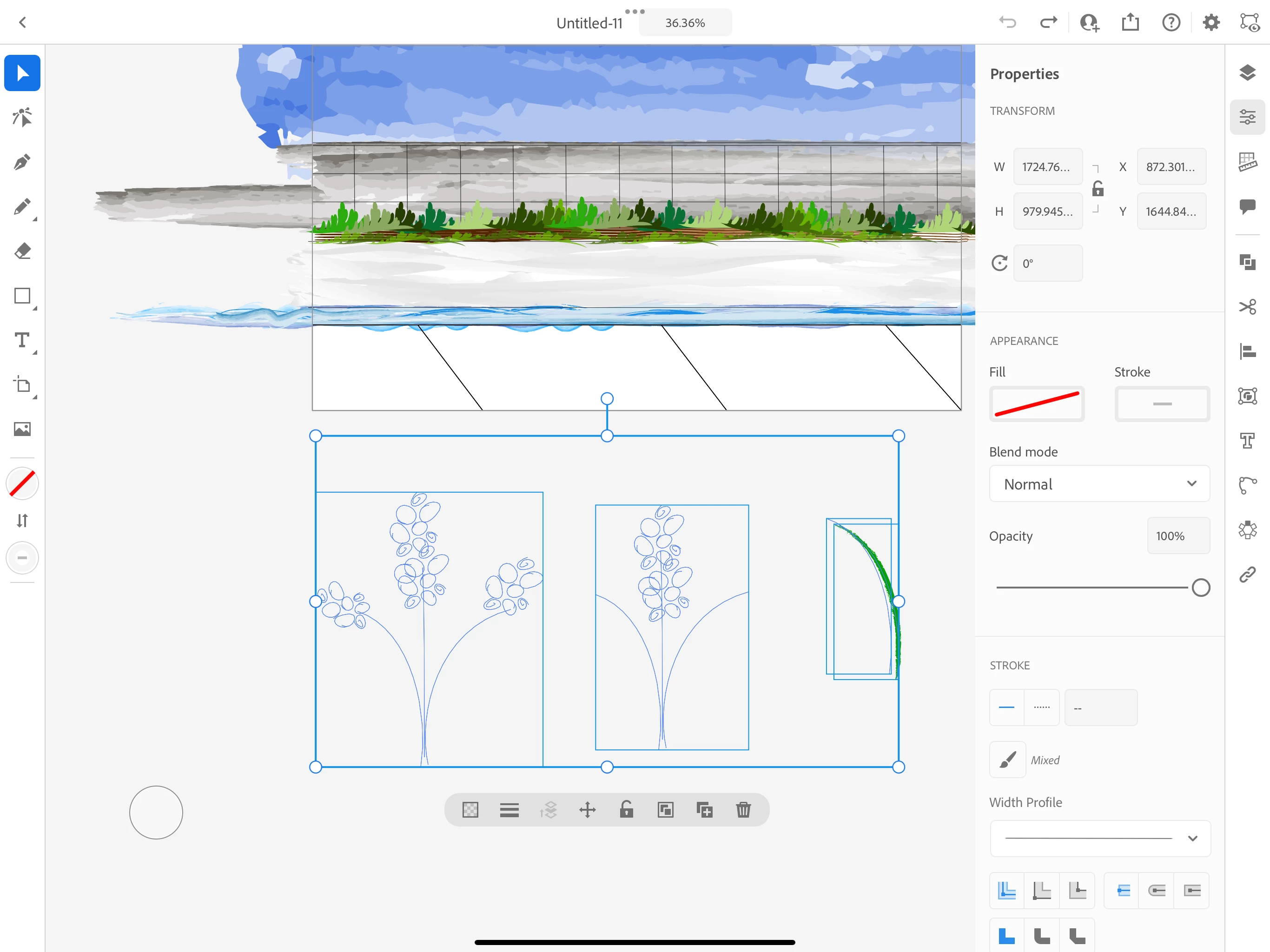1270x952 pixels.
Task: Expand the Blend mode Normal dropdown
Action: pos(1099,484)
